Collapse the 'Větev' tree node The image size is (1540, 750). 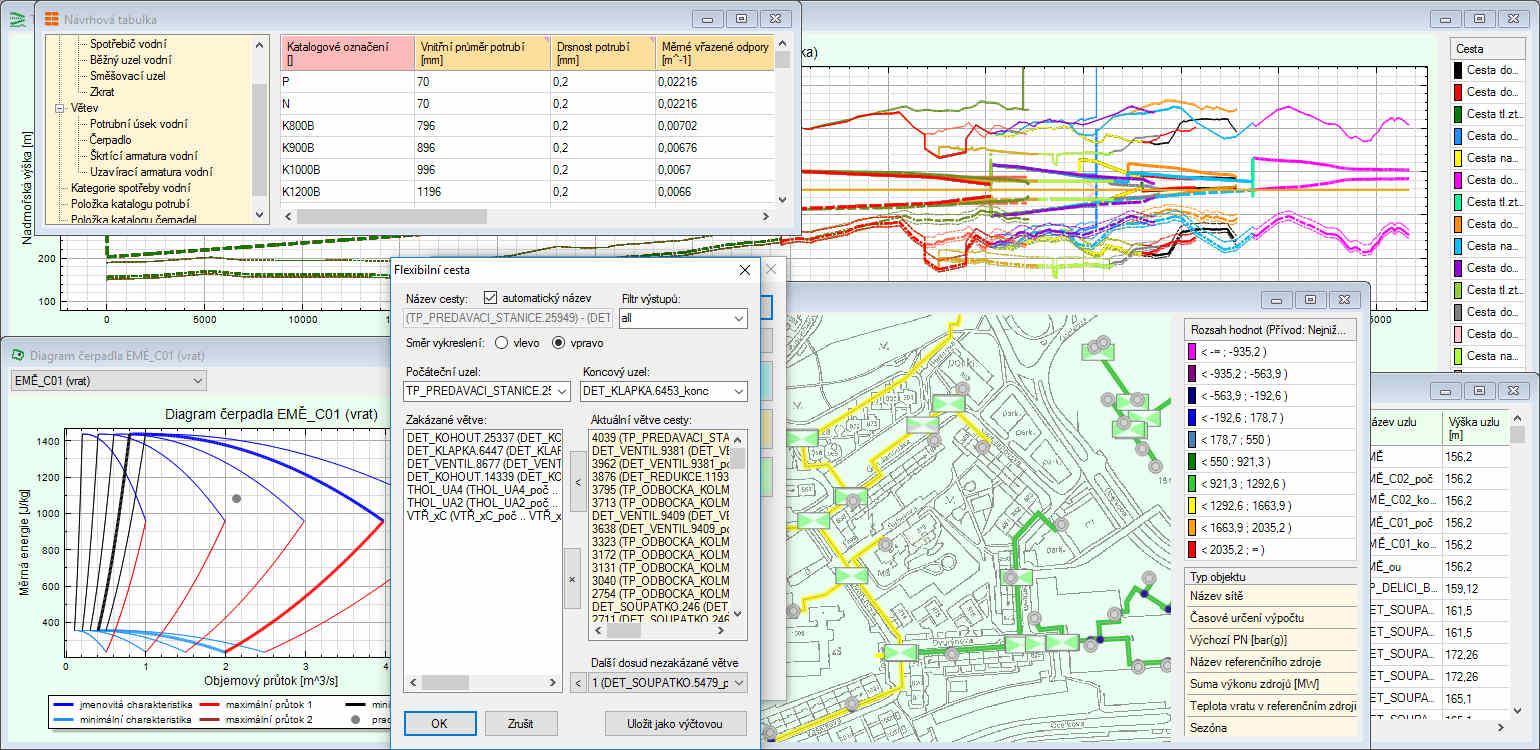tap(60, 108)
